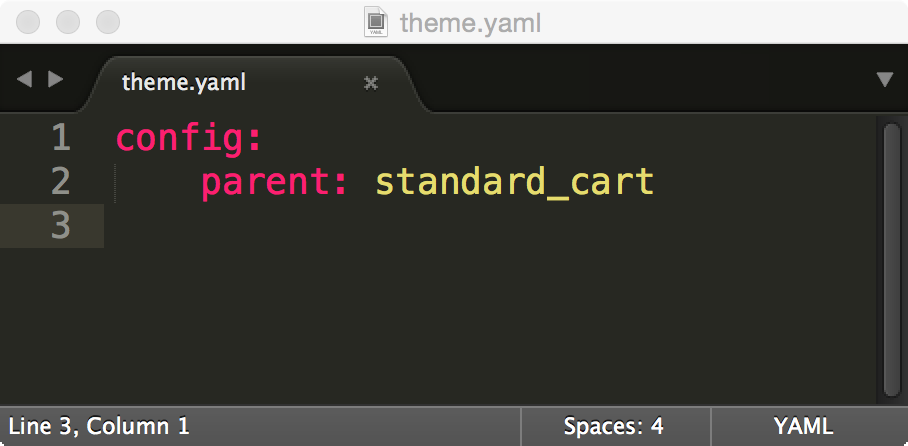The image size is (908, 446).
Task: Close the theme.yaml tab
Action: tap(371, 83)
